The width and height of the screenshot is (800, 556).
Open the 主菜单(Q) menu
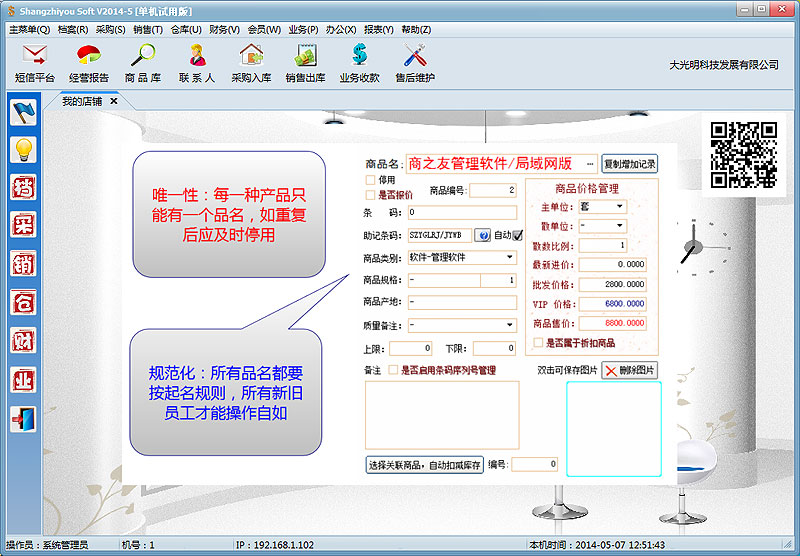30,30
